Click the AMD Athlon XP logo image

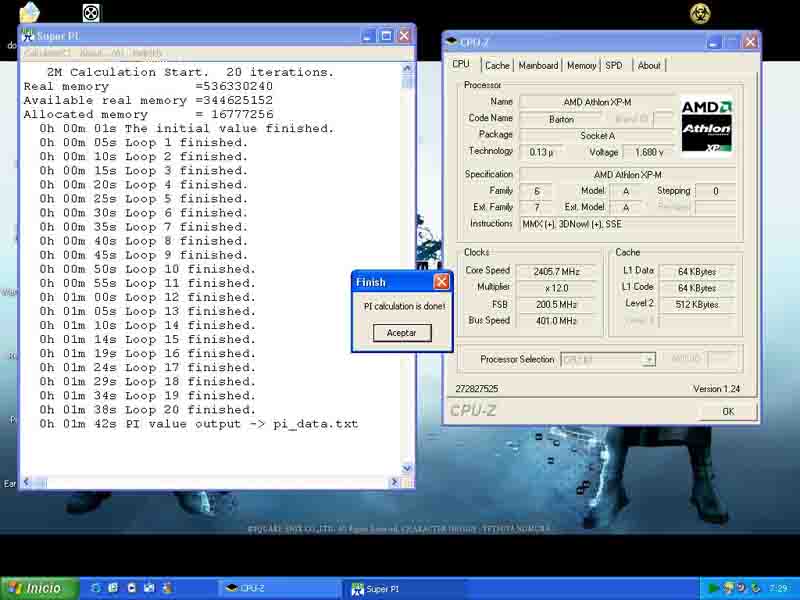706,127
